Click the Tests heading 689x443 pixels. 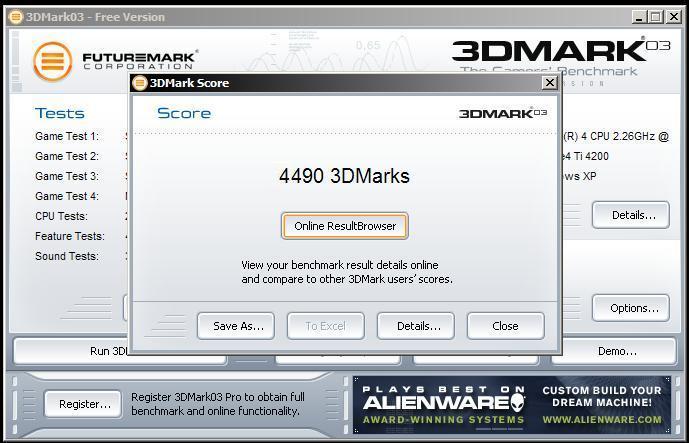click(60, 113)
